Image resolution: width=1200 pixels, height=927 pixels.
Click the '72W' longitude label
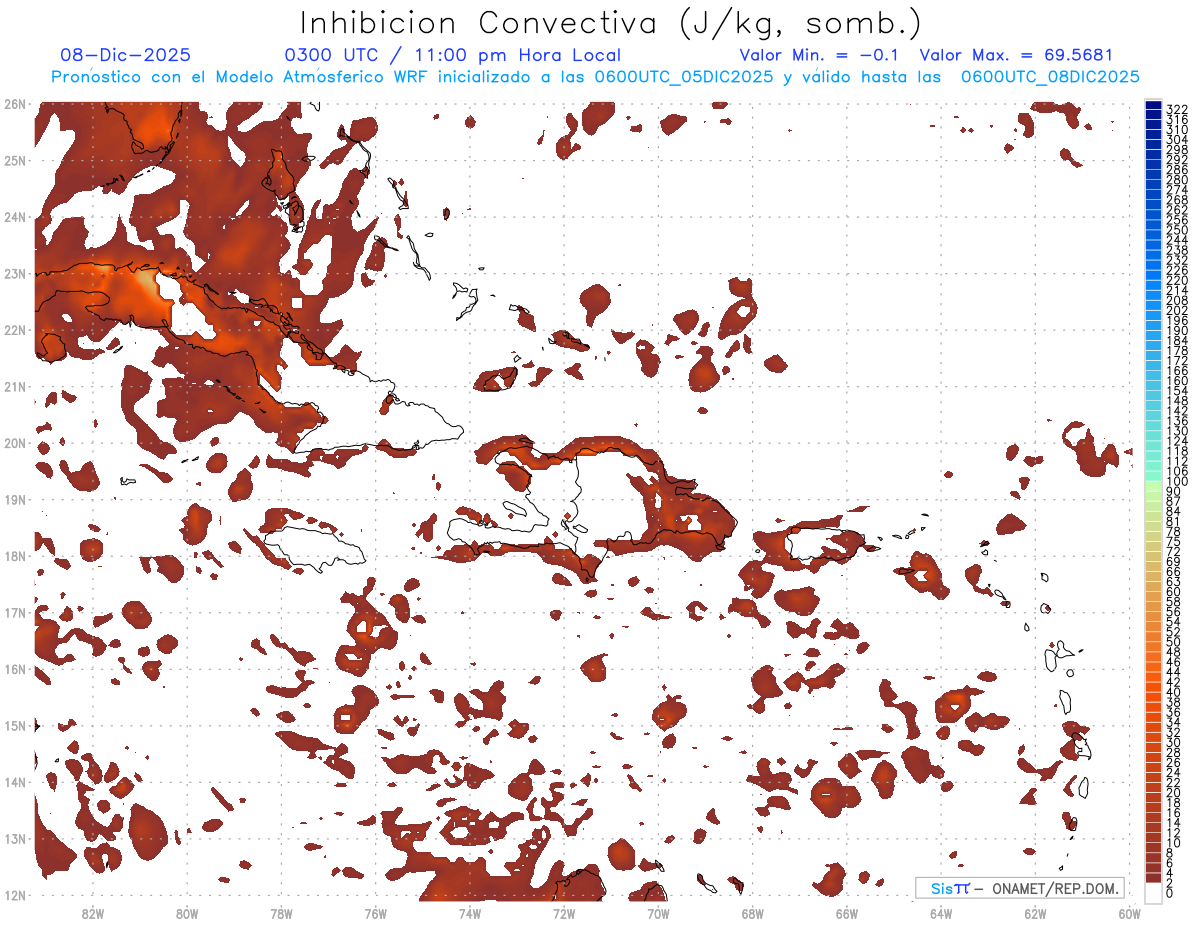pos(564,913)
